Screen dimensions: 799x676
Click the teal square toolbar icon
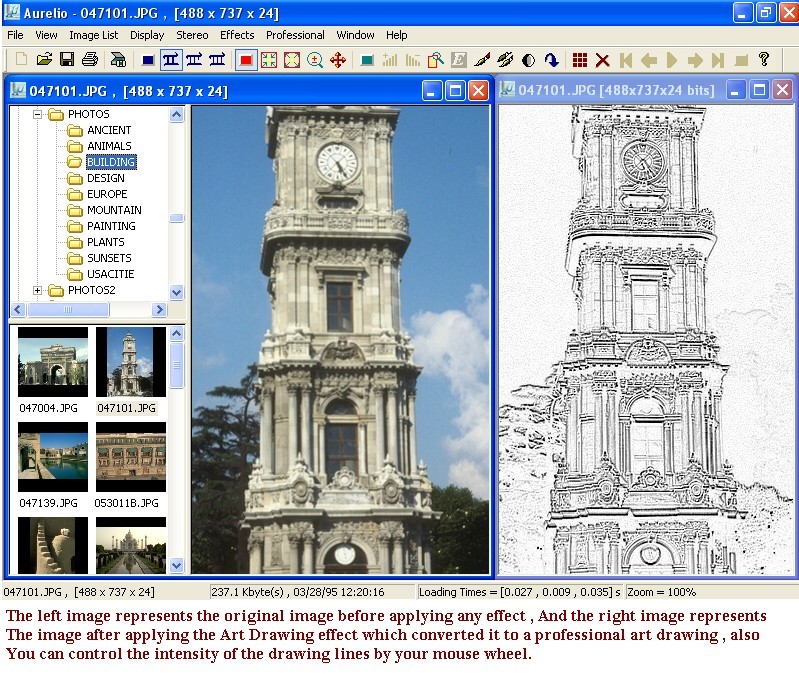pyautogui.click(x=366, y=60)
